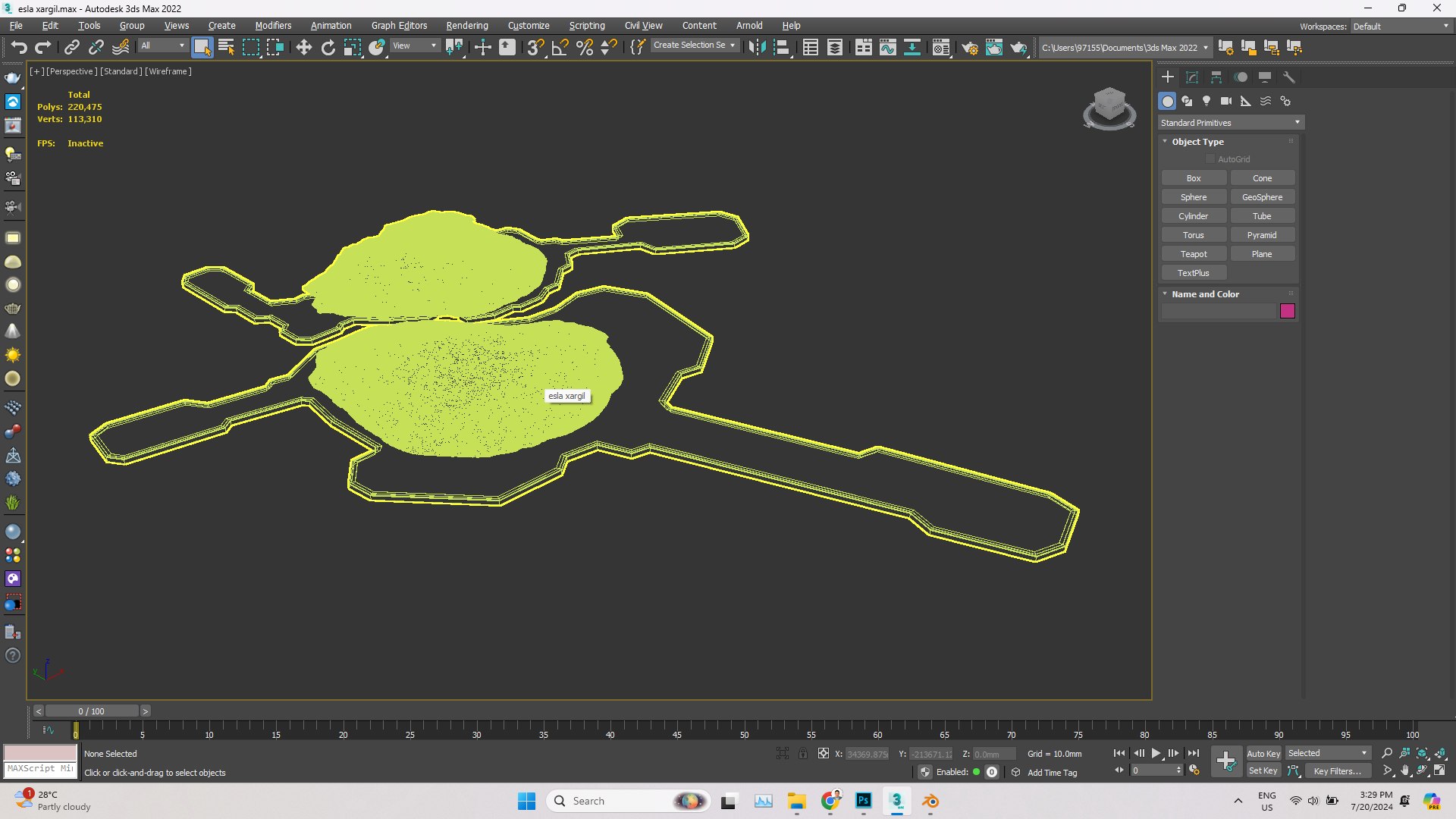Image resolution: width=1456 pixels, height=819 pixels.
Task: Toggle the selection lock padlock
Action: click(x=802, y=753)
